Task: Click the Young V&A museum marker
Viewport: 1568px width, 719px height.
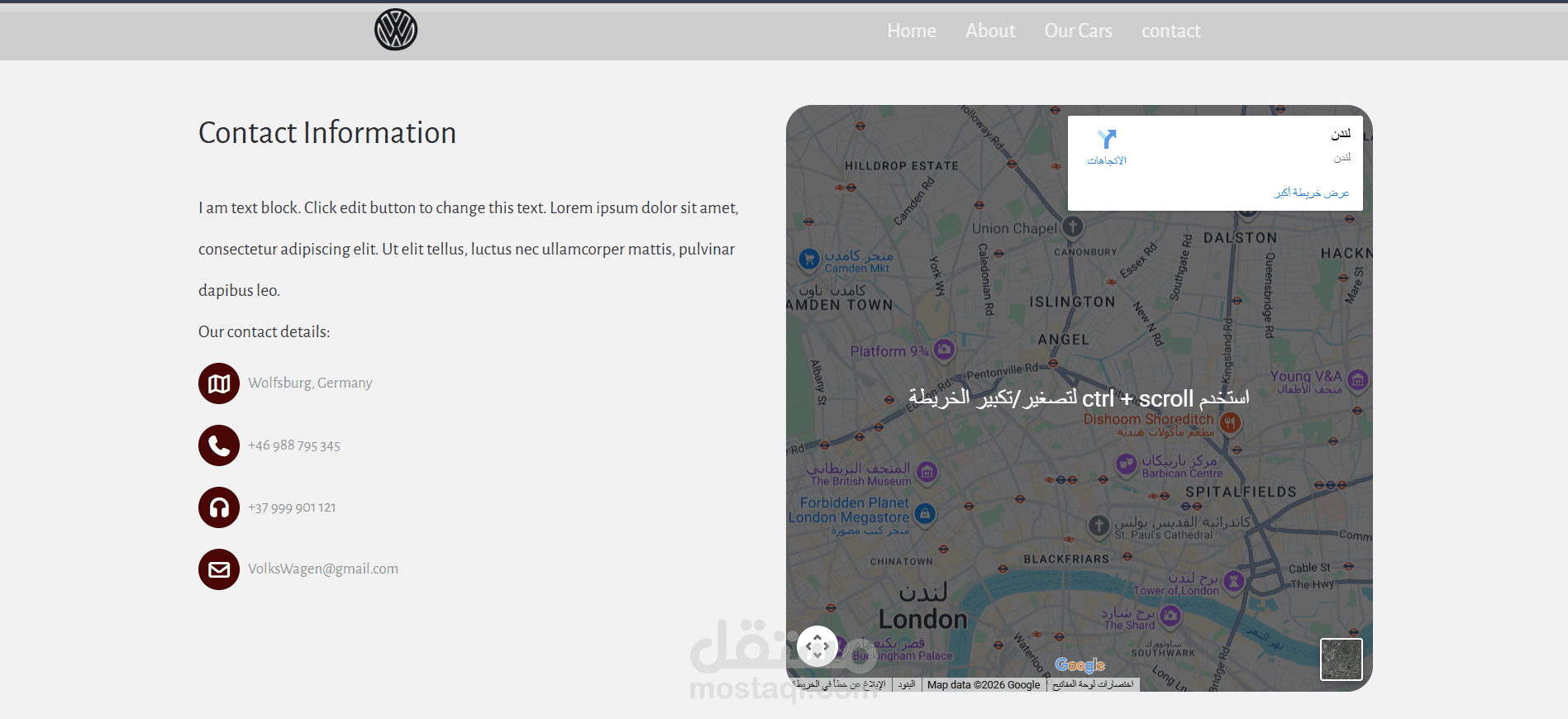Action: [1357, 380]
